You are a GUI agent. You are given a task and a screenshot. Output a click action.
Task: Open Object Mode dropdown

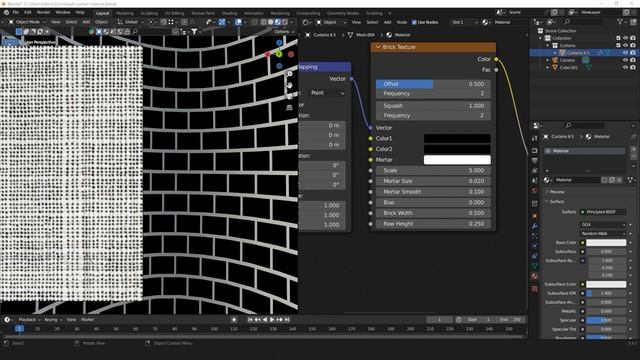coord(27,22)
